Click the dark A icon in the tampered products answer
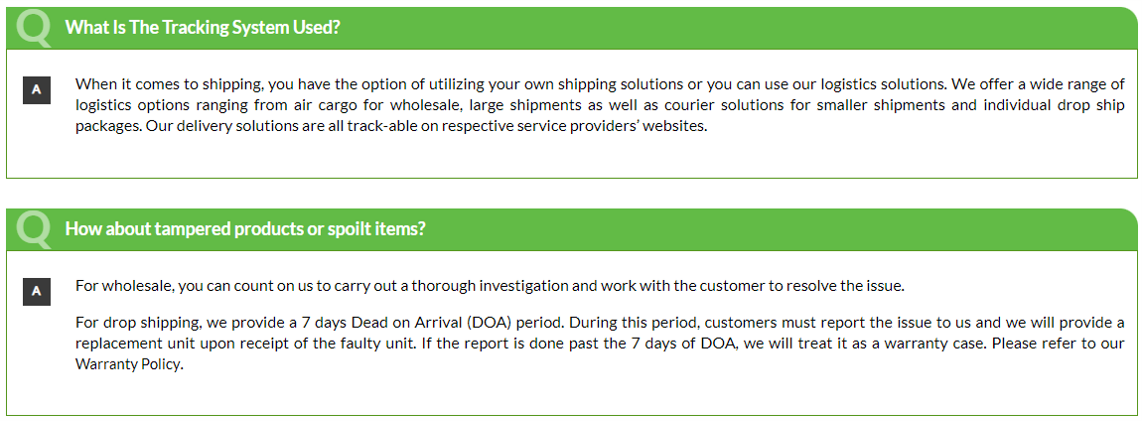Viewport: 1142px width, 421px height. (36, 292)
